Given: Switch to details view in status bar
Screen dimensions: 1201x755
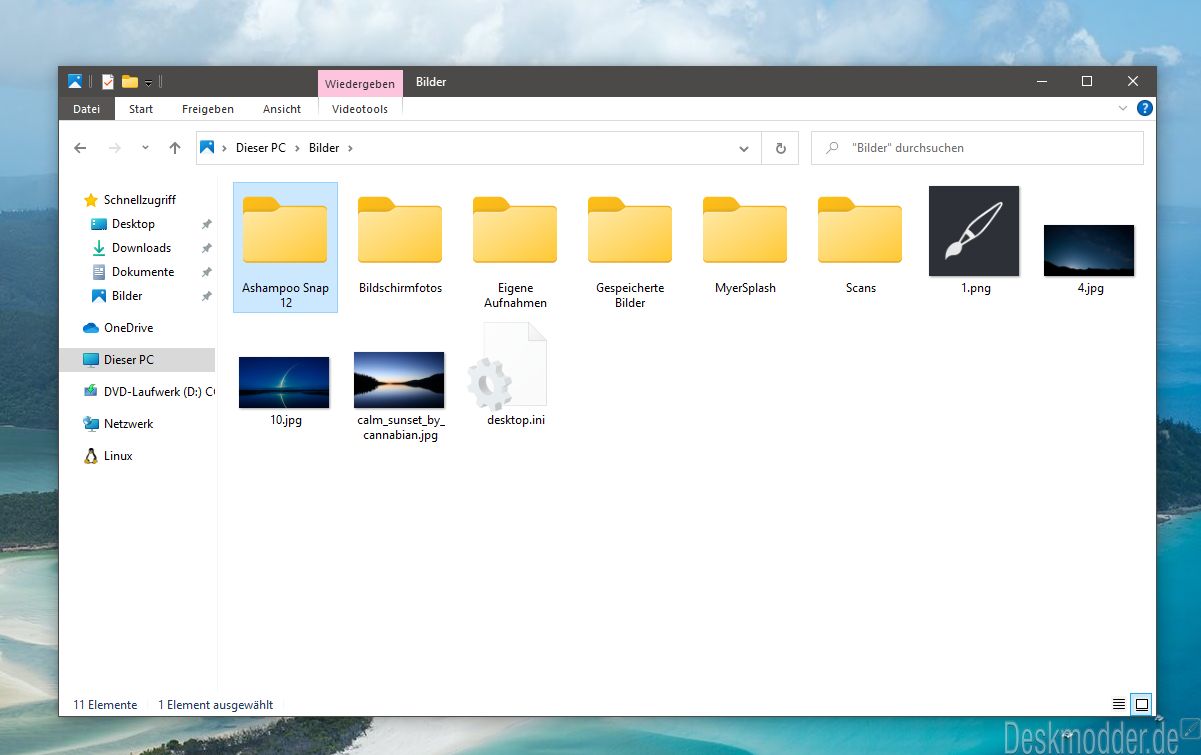Looking at the screenshot, I should (1119, 704).
